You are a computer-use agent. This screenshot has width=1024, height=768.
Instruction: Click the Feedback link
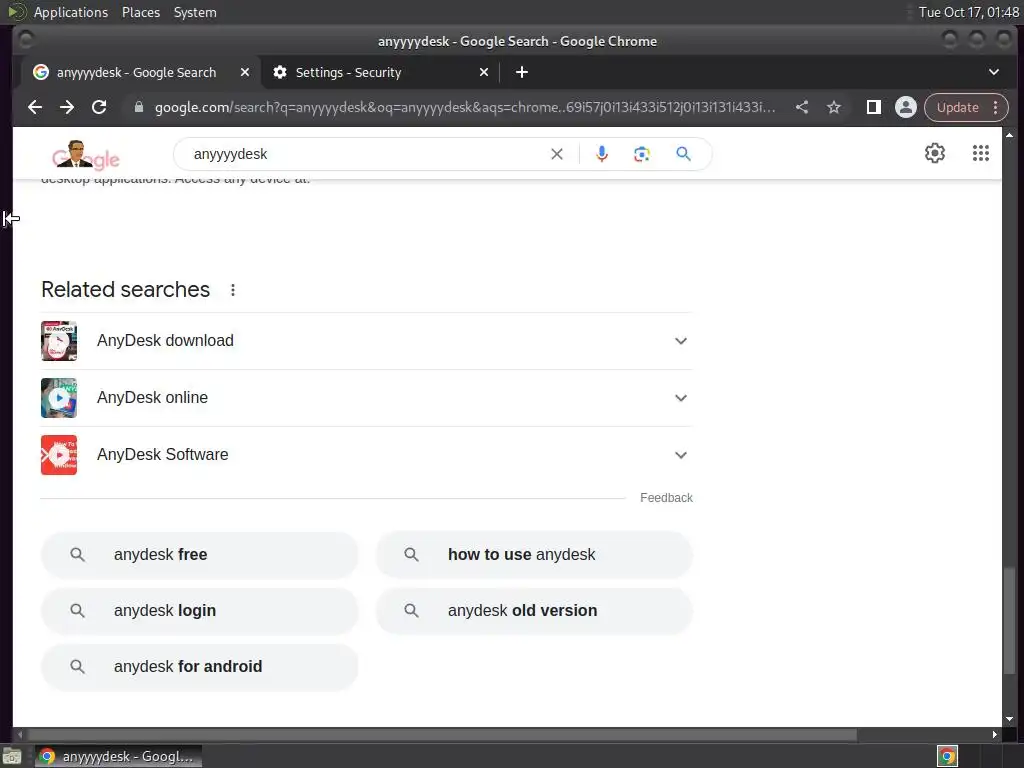[666, 498]
